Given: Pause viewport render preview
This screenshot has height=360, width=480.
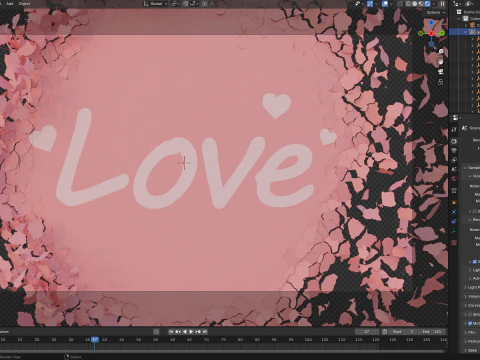Looking at the screenshot, I should pos(442,4).
